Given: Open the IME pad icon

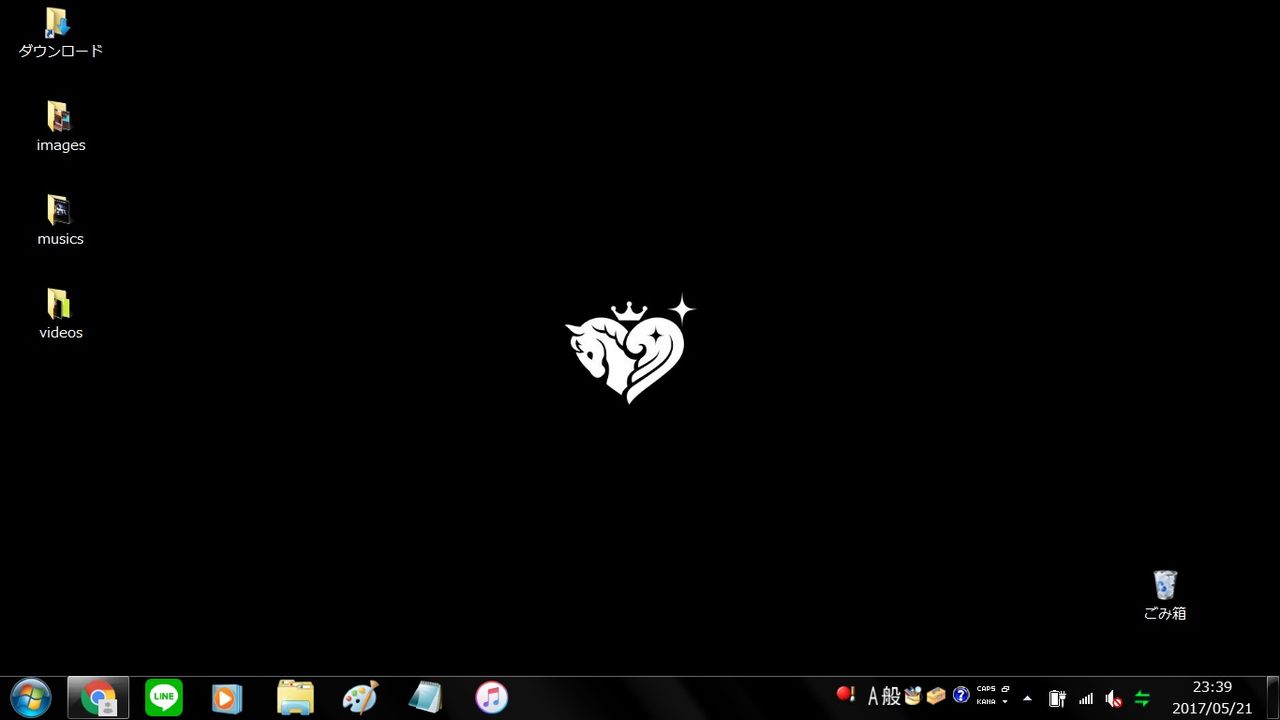Looking at the screenshot, I should click(912, 696).
